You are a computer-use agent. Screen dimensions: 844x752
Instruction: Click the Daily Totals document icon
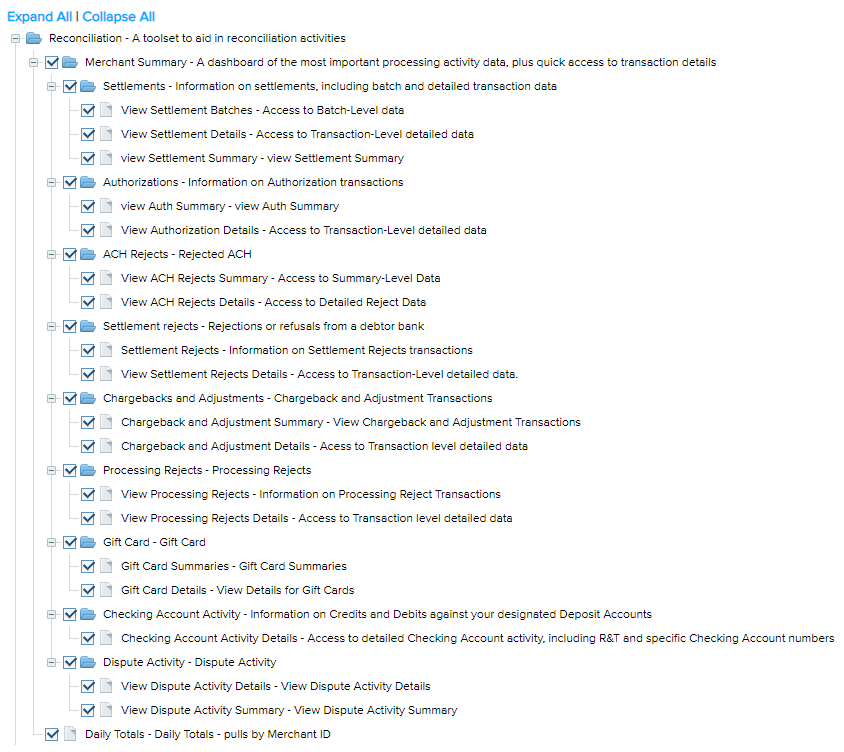click(x=70, y=734)
